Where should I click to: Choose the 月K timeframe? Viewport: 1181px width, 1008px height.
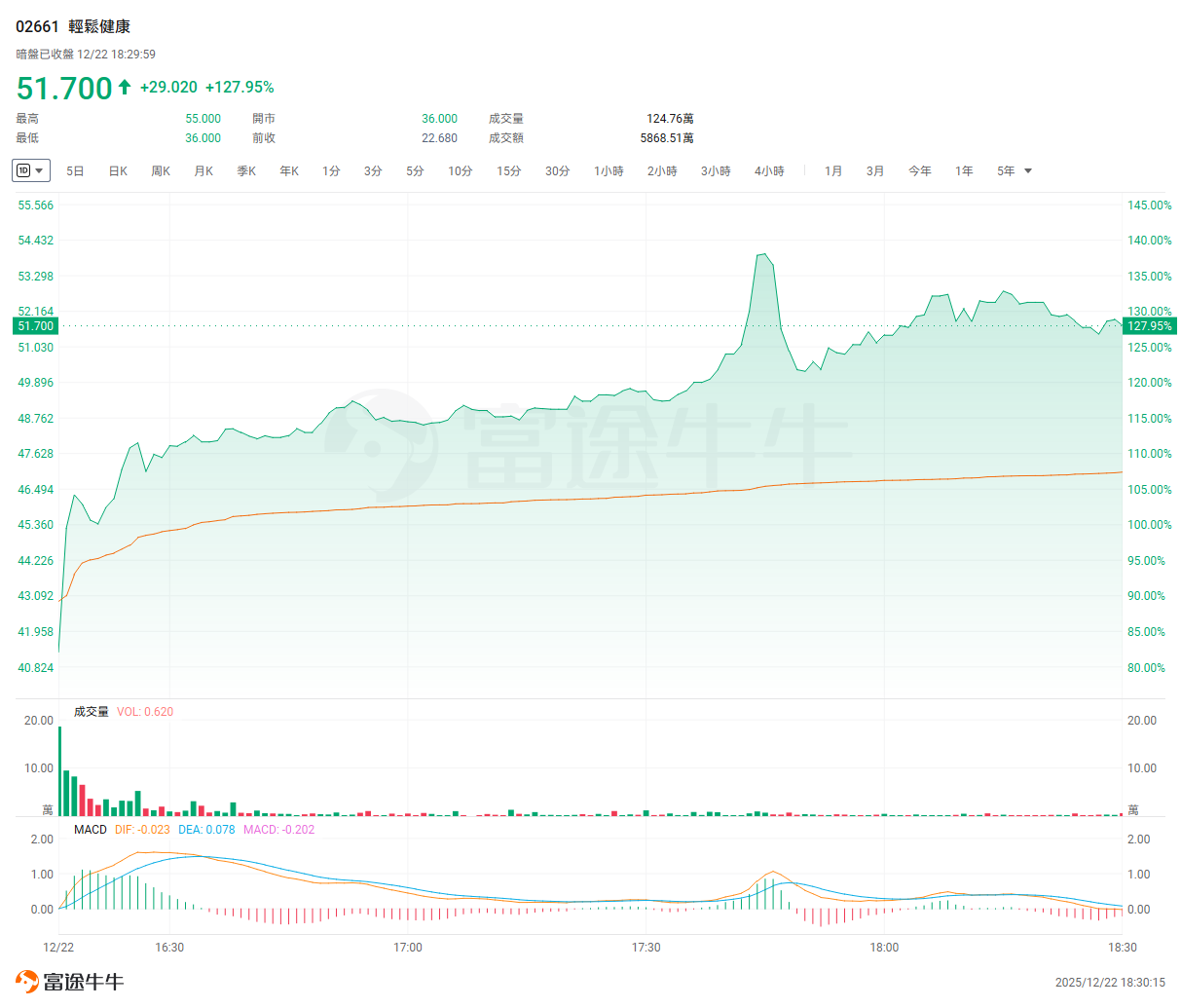click(x=203, y=171)
